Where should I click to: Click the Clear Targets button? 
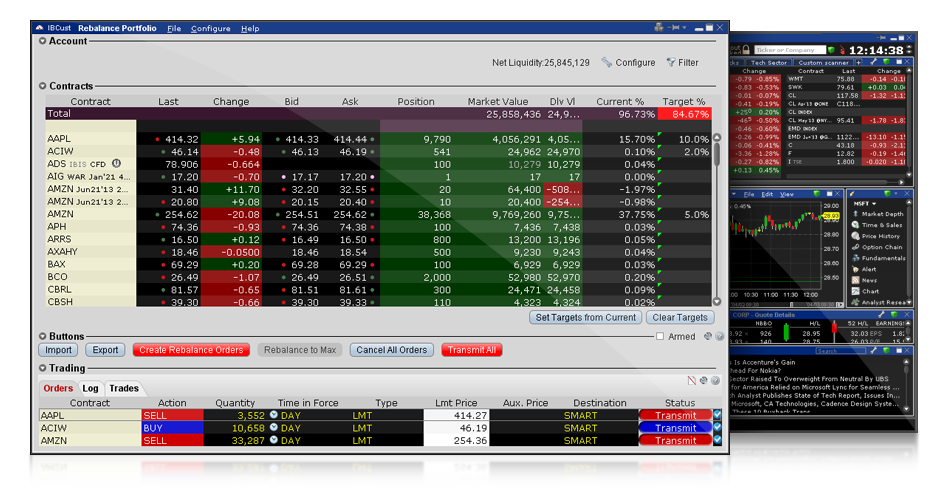tap(680, 317)
